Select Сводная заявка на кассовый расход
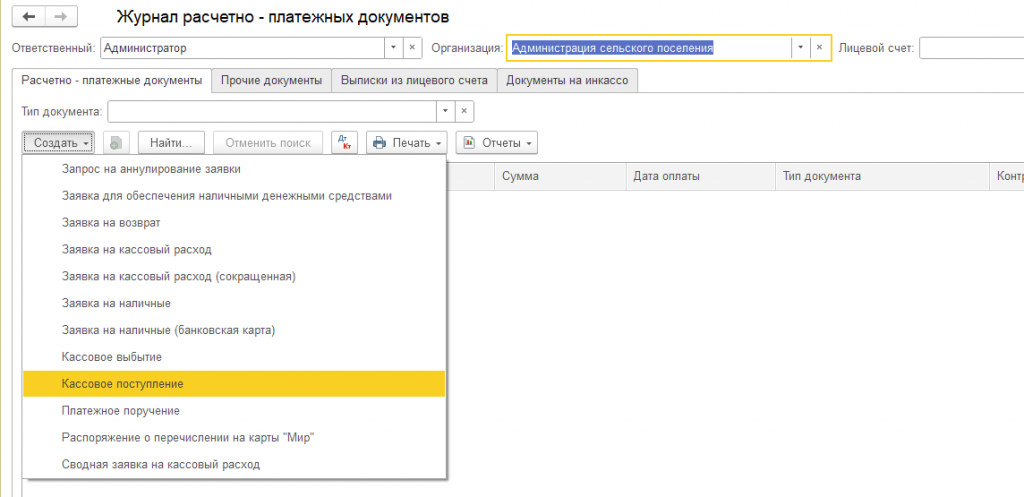Viewport: 1024px width, 497px height. (x=234, y=465)
